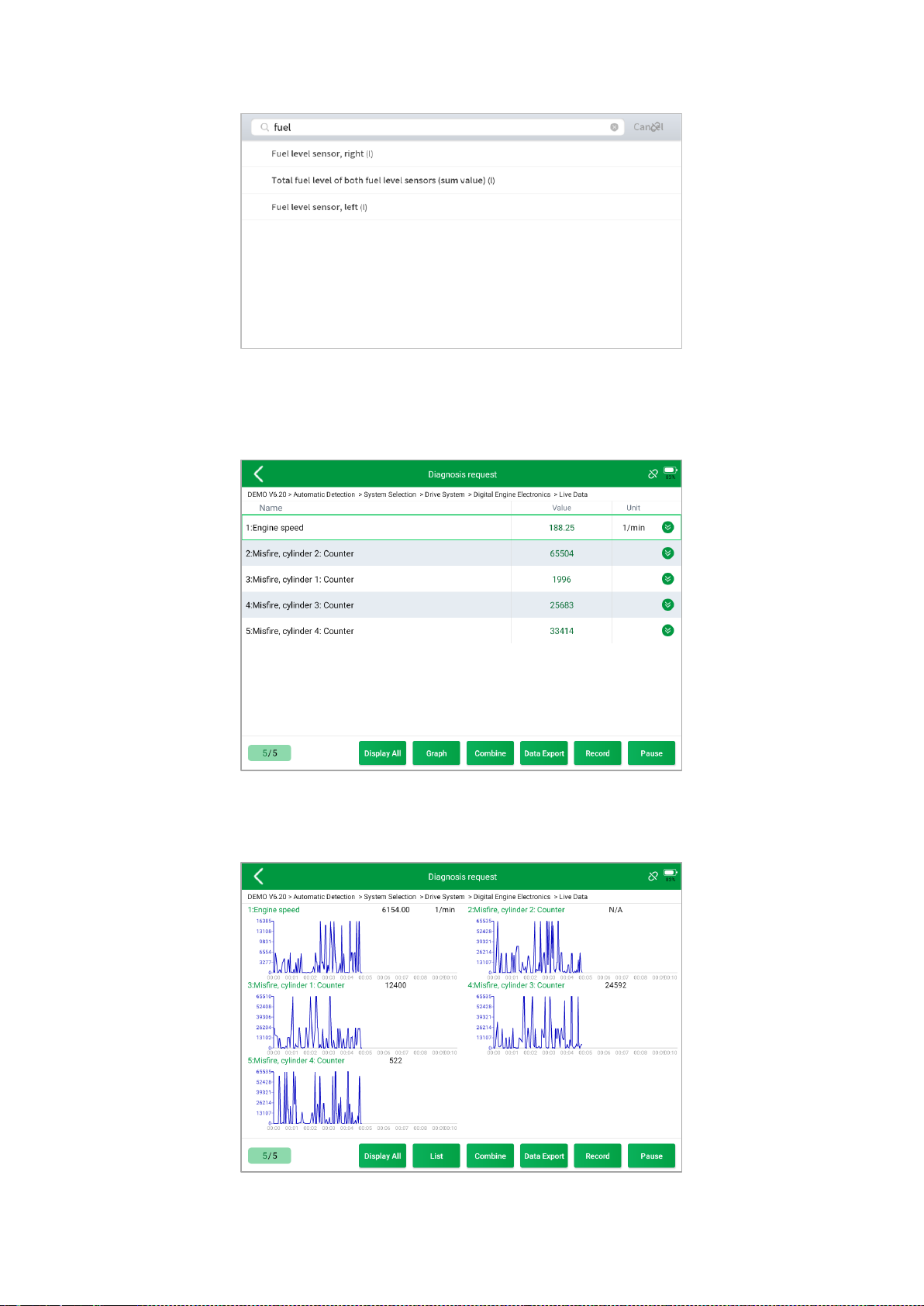Click the graph value 24592

[615, 985]
